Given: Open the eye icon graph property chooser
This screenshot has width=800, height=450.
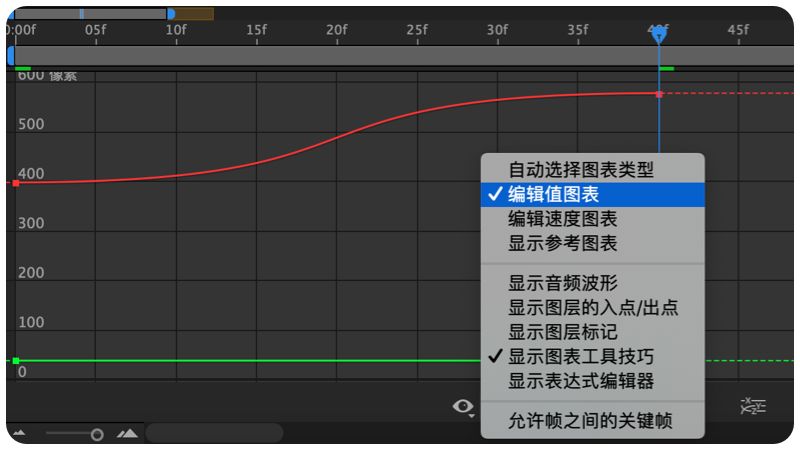Looking at the screenshot, I should (463, 407).
